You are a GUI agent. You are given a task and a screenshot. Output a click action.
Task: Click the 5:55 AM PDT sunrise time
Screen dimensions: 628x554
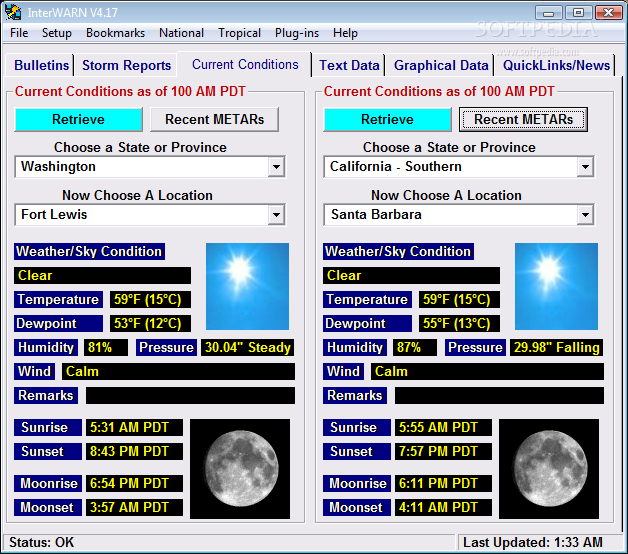443,427
